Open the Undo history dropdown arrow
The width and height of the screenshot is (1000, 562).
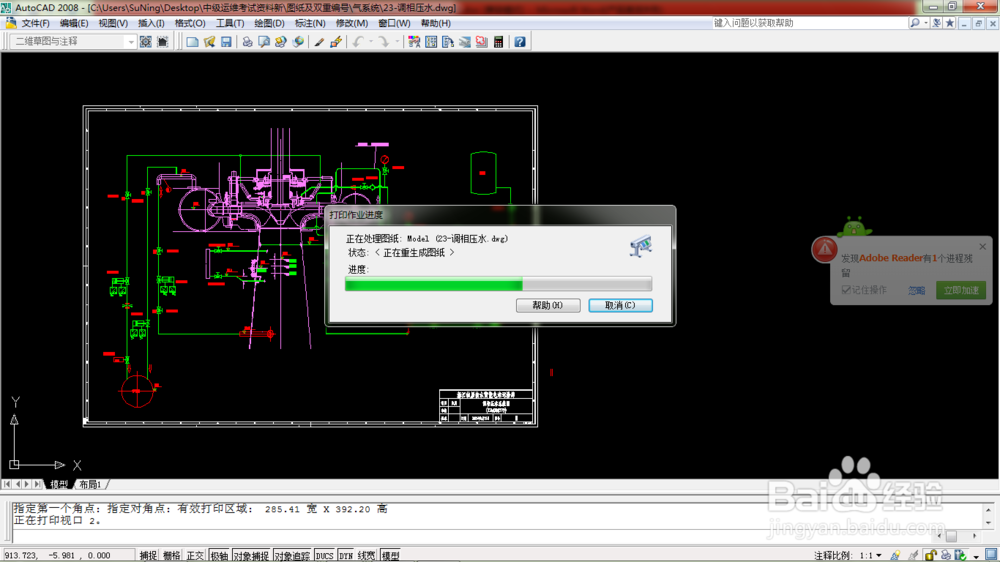pyautogui.click(x=371, y=42)
